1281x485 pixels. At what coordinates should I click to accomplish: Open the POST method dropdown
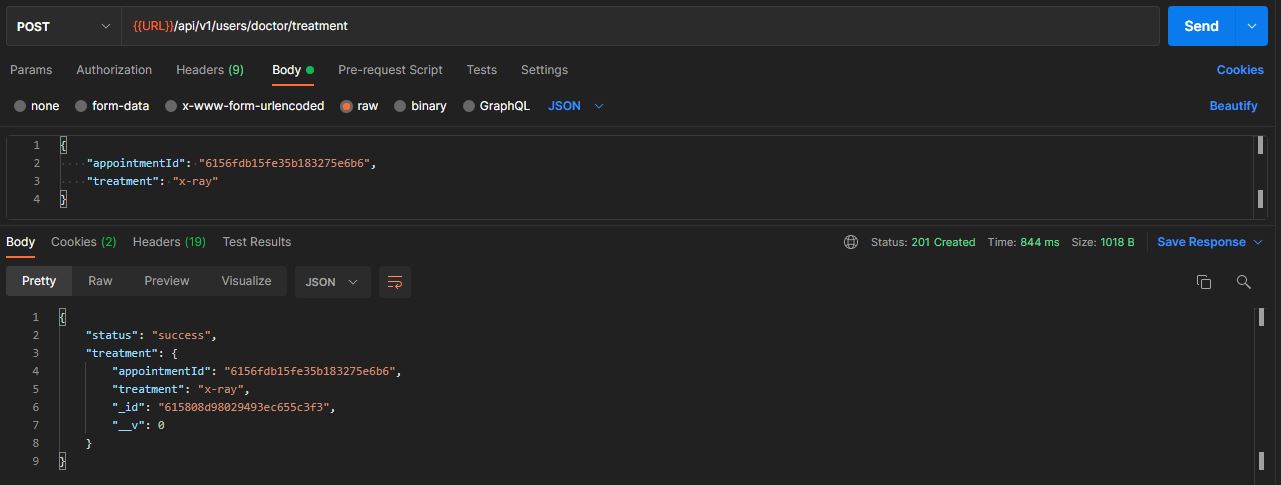[64, 26]
